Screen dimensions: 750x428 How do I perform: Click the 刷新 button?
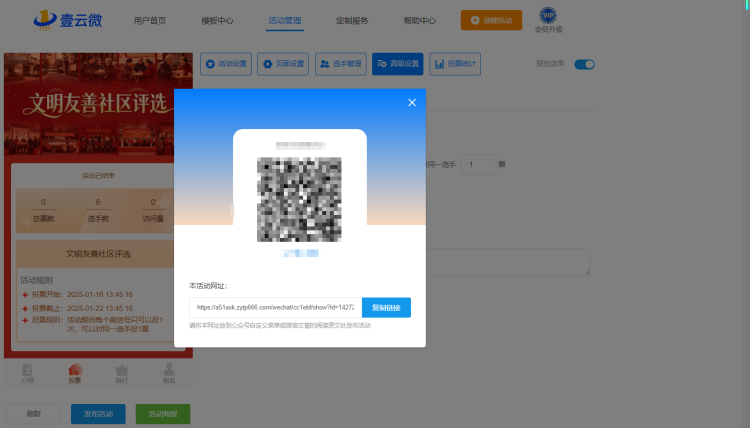(33, 414)
